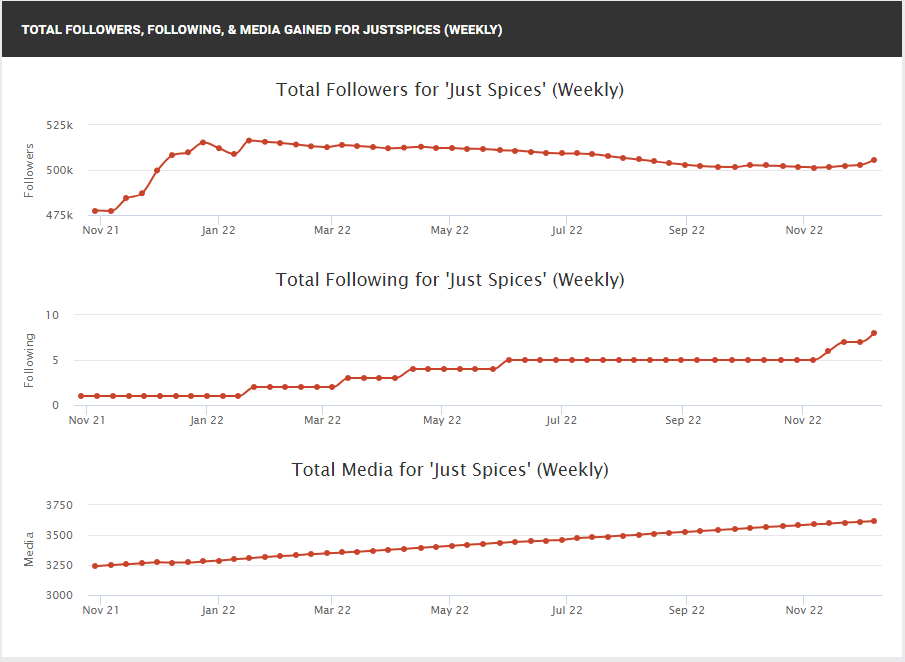Click the "Total Following for 'Just Spices' (Weekly)" chart title
Screen dimensions: 905x662
click(450, 280)
